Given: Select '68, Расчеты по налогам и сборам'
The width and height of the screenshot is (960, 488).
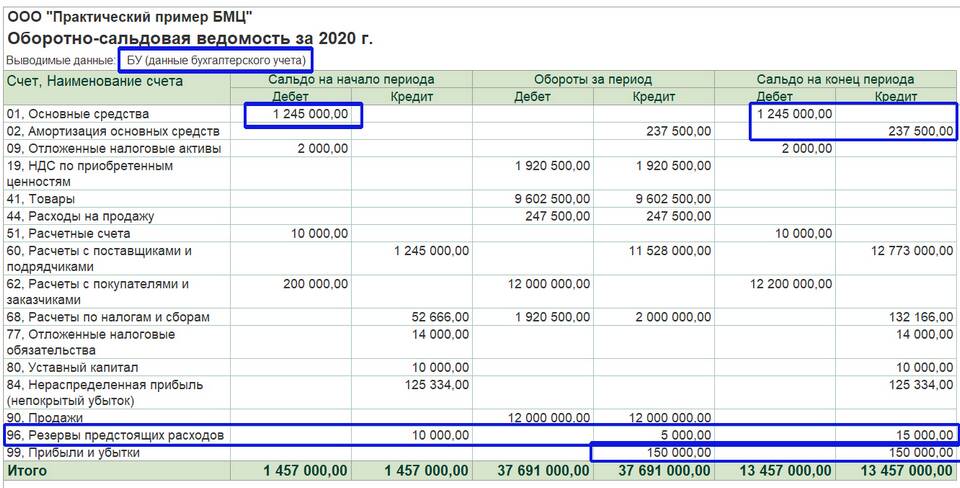Looking at the screenshot, I should (x=108, y=317).
